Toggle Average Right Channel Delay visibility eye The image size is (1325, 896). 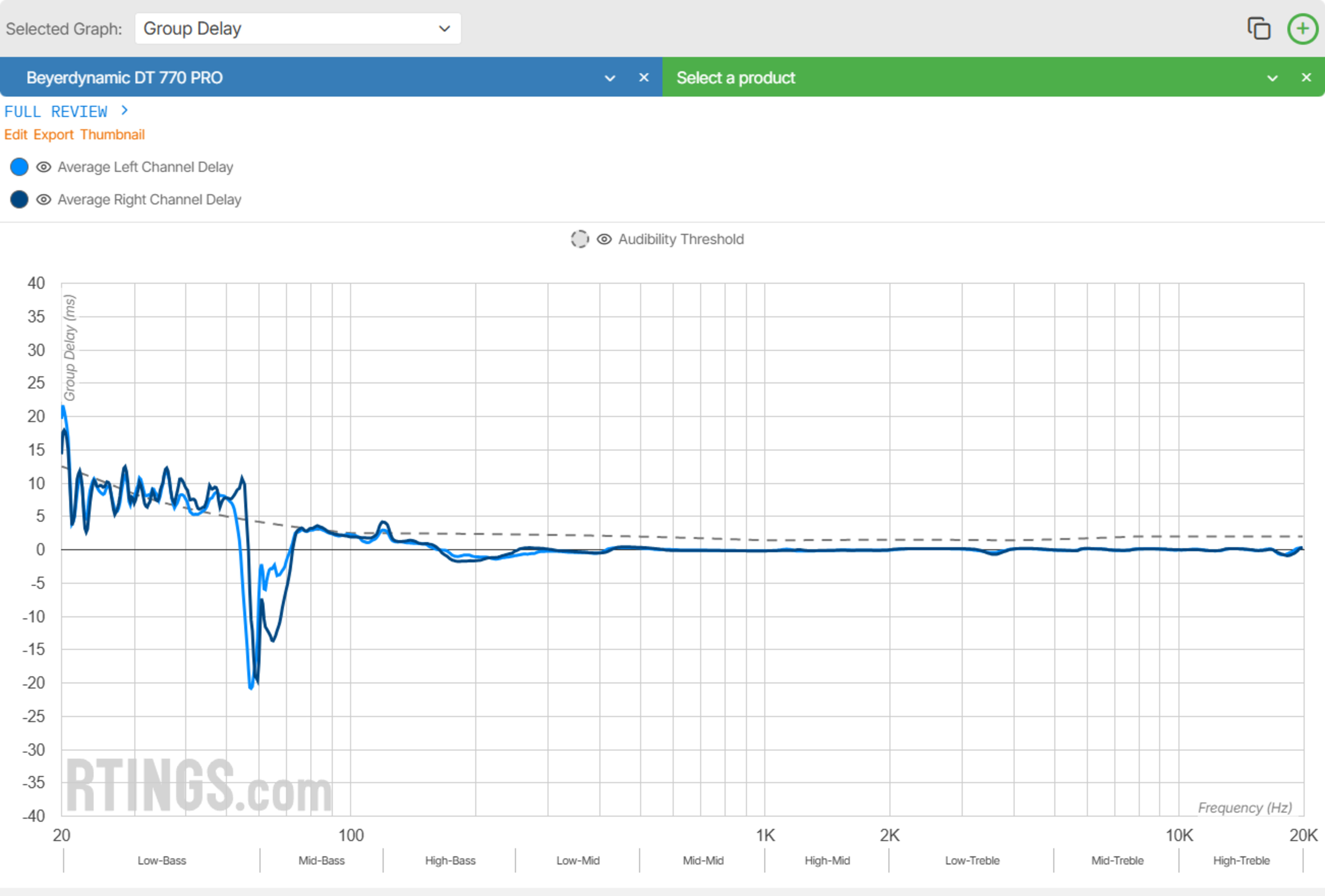pos(44,199)
